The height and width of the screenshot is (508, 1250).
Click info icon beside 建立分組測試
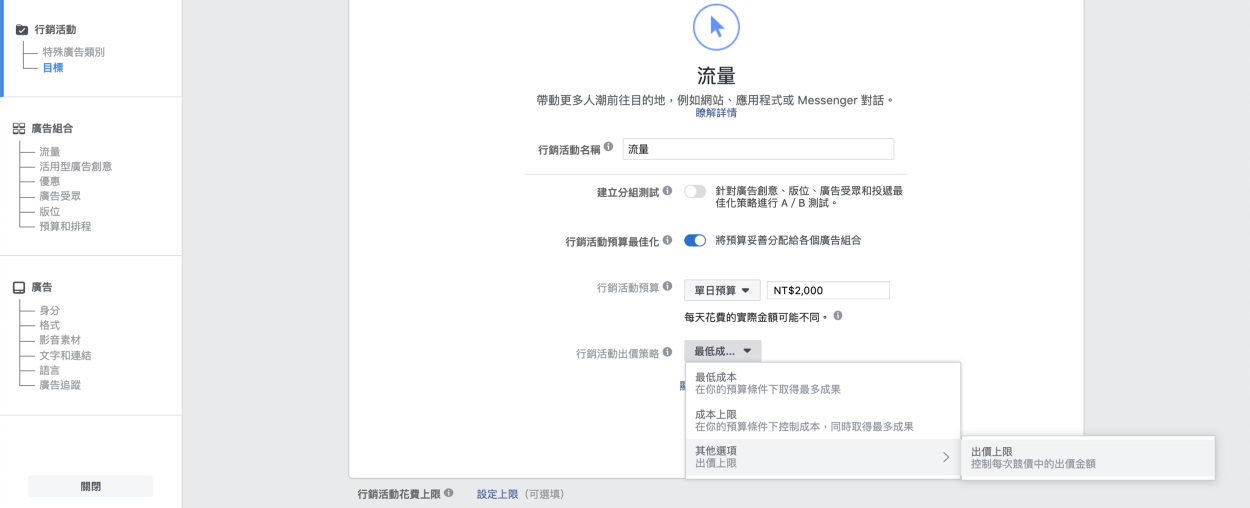[667, 190]
